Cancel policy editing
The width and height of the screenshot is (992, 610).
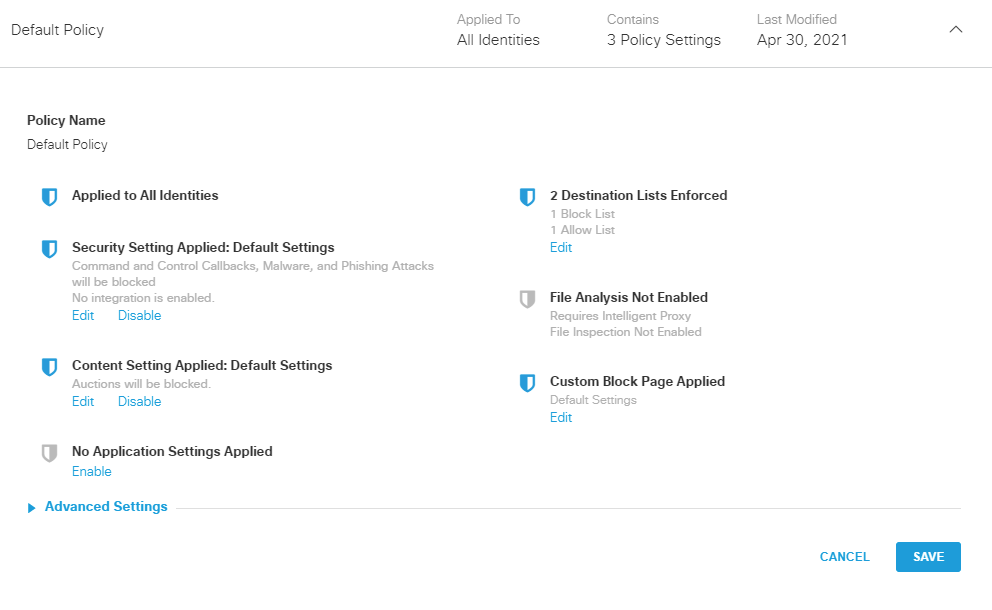(x=844, y=557)
